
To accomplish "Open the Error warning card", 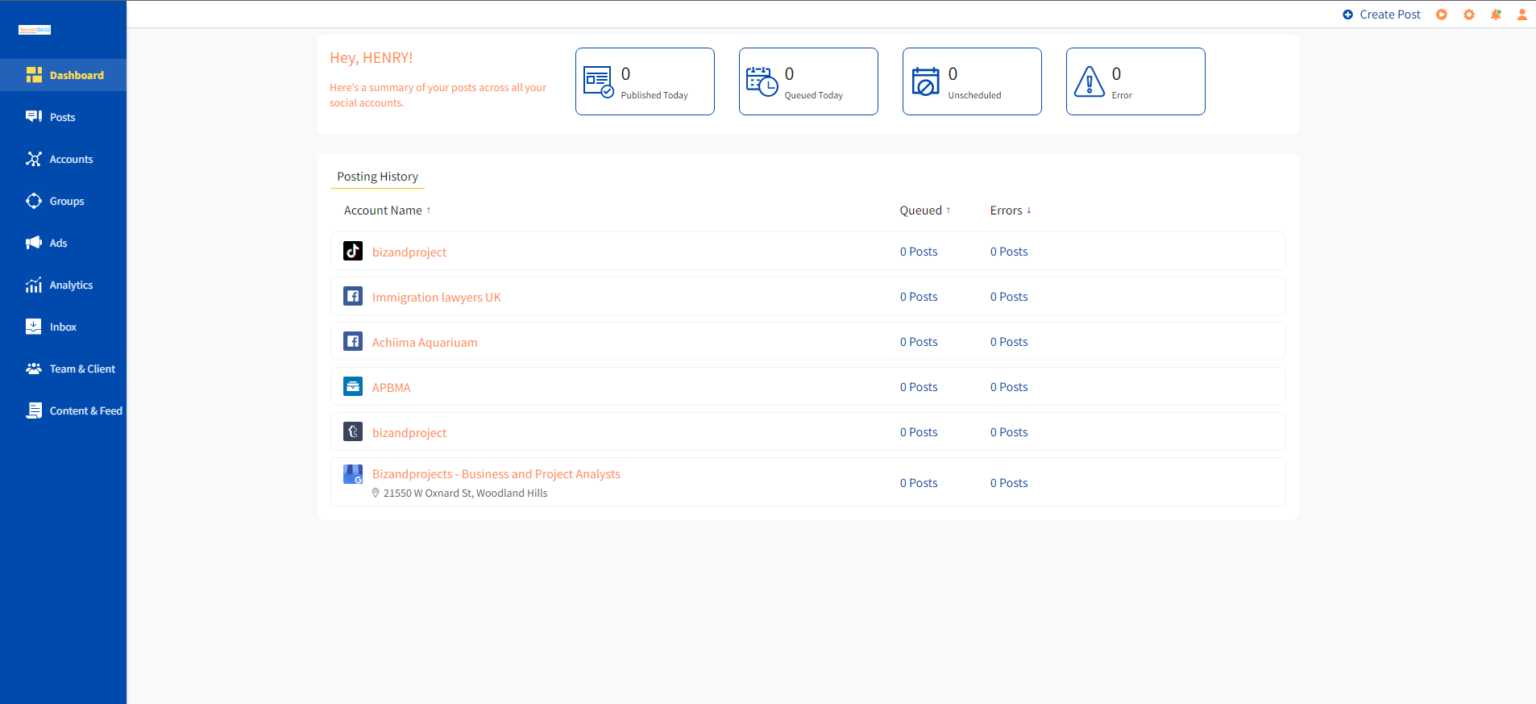I will [1135, 81].
